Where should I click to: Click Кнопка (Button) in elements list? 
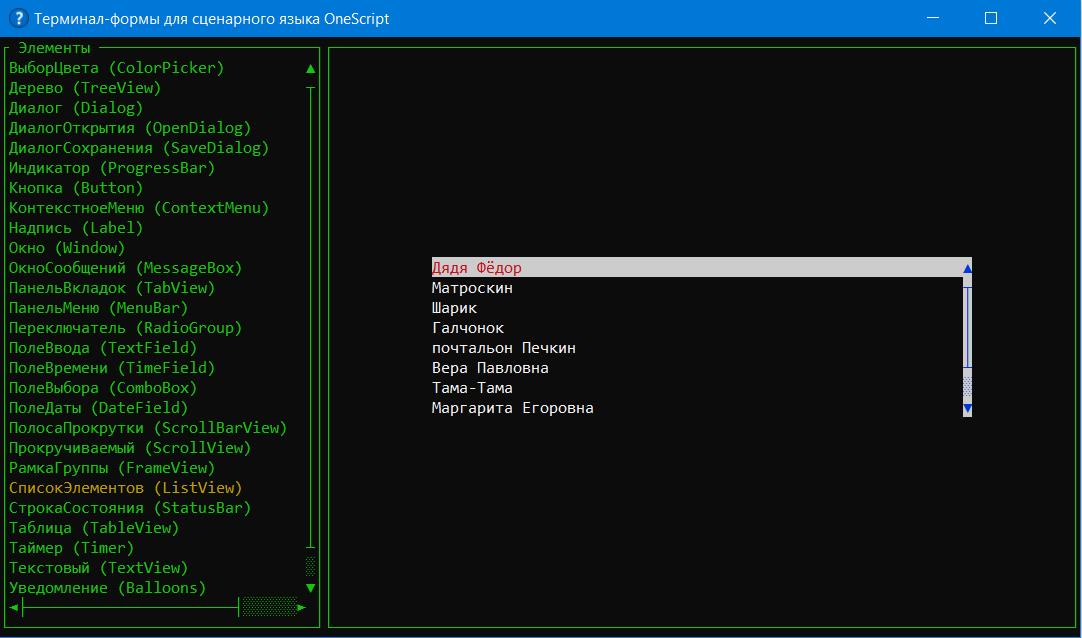coord(75,188)
